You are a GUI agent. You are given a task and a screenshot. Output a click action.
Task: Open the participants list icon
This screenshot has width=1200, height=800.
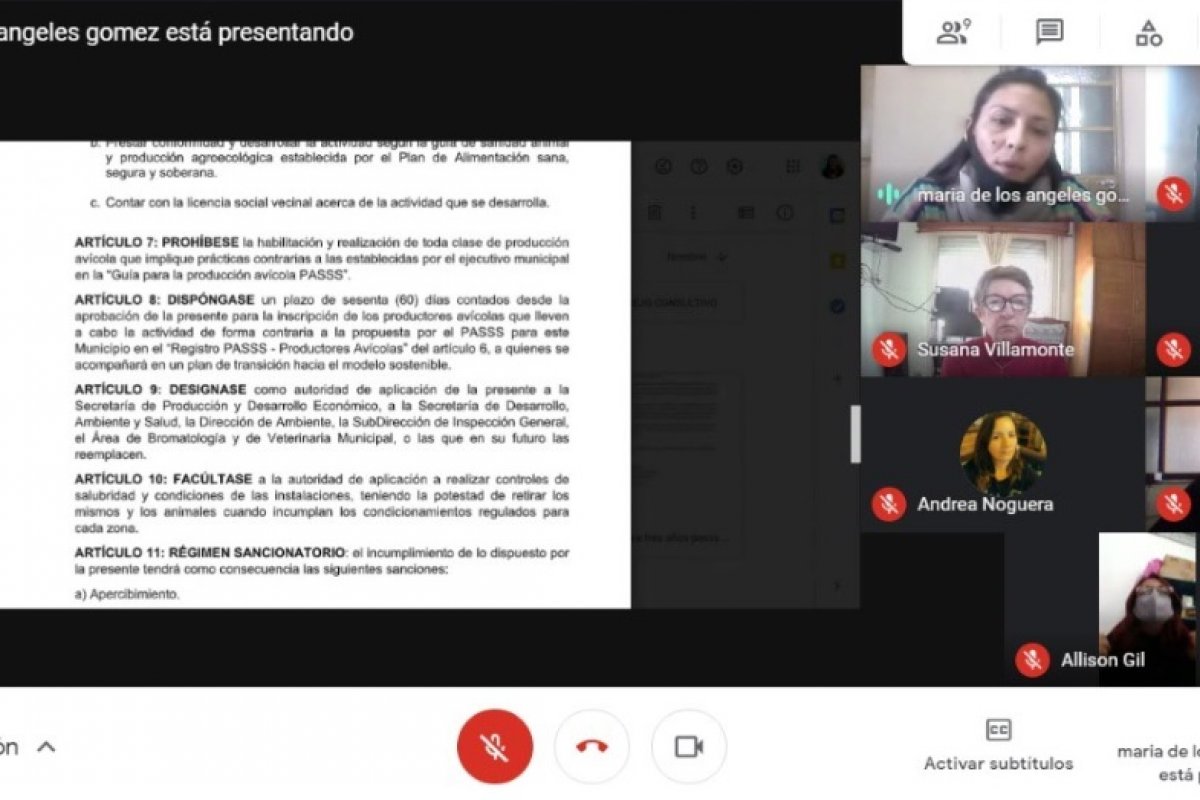pos(953,33)
